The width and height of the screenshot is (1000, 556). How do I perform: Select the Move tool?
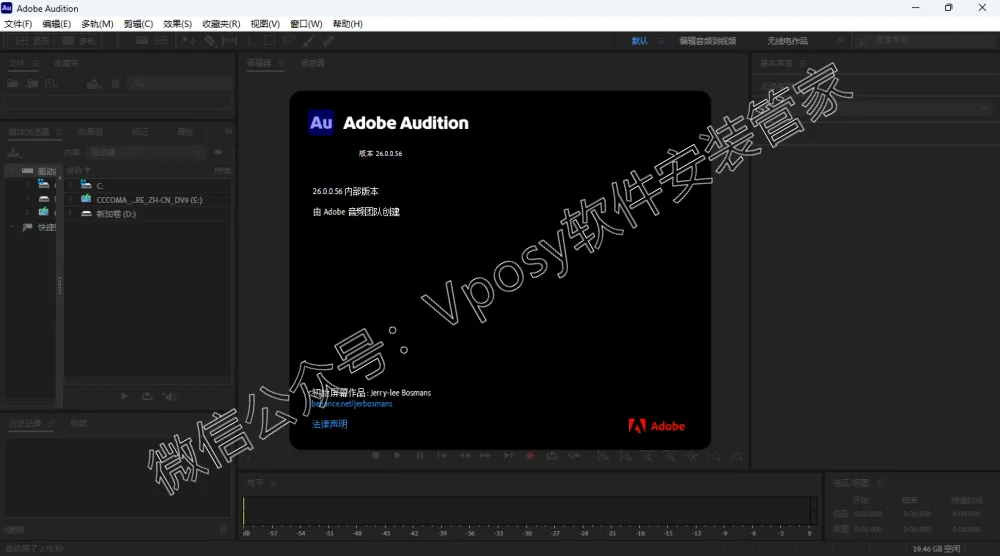[189, 41]
